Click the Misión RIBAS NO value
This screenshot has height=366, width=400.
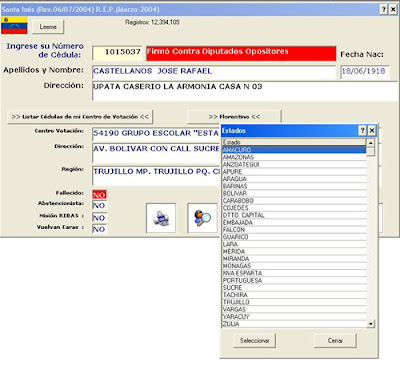(x=99, y=218)
